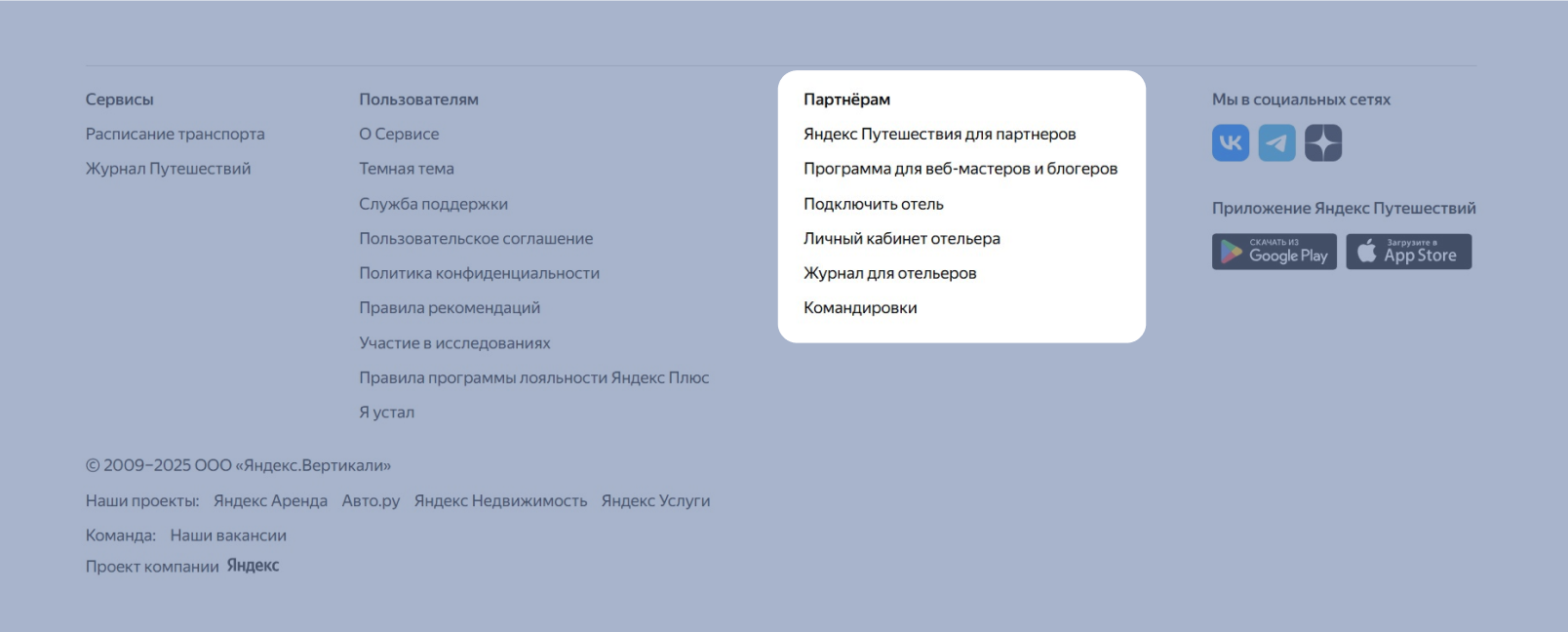Click the Сервисы heading

tap(119, 99)
